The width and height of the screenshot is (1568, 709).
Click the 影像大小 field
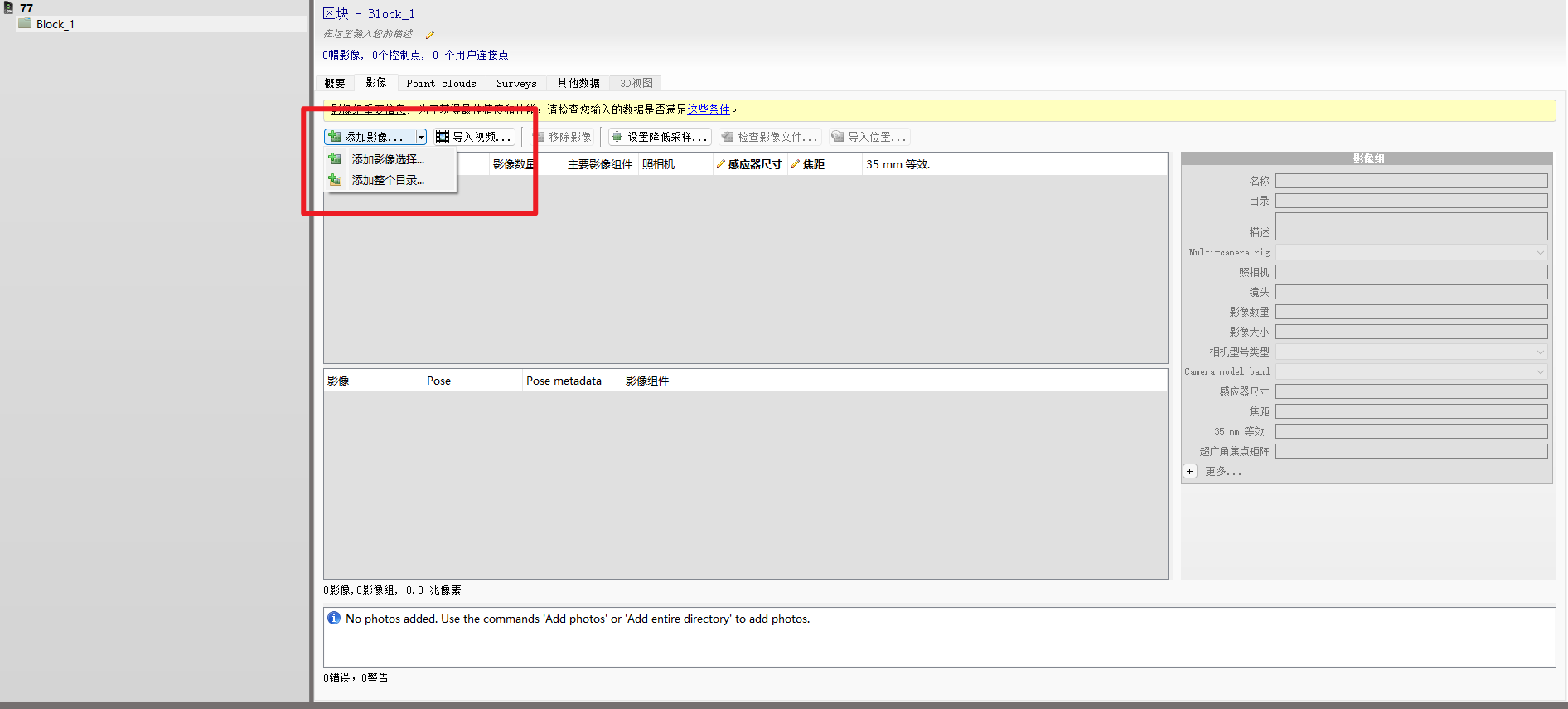point(1411,332)
